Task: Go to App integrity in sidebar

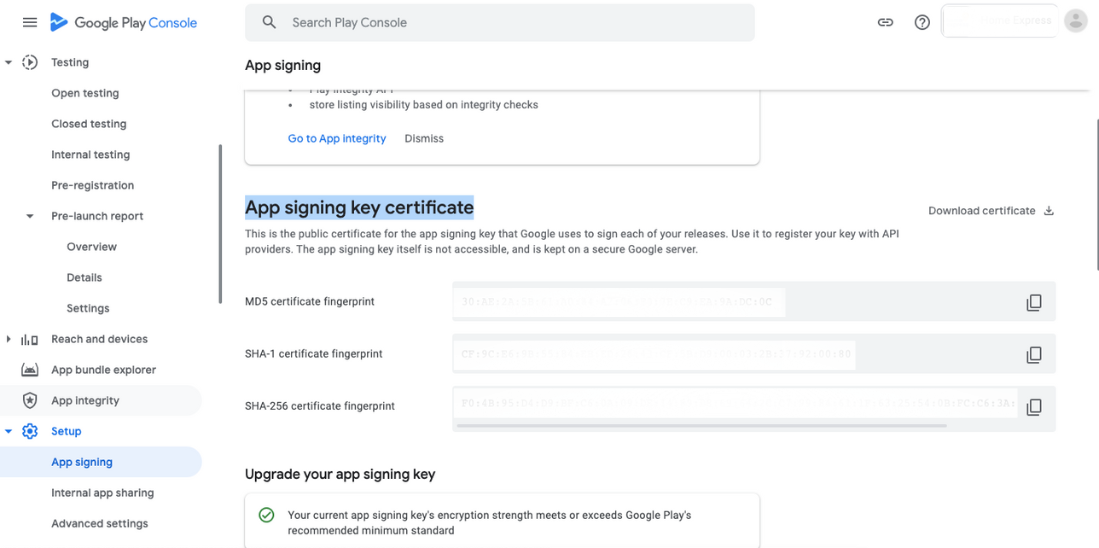Action: click(x=85, y=401)
